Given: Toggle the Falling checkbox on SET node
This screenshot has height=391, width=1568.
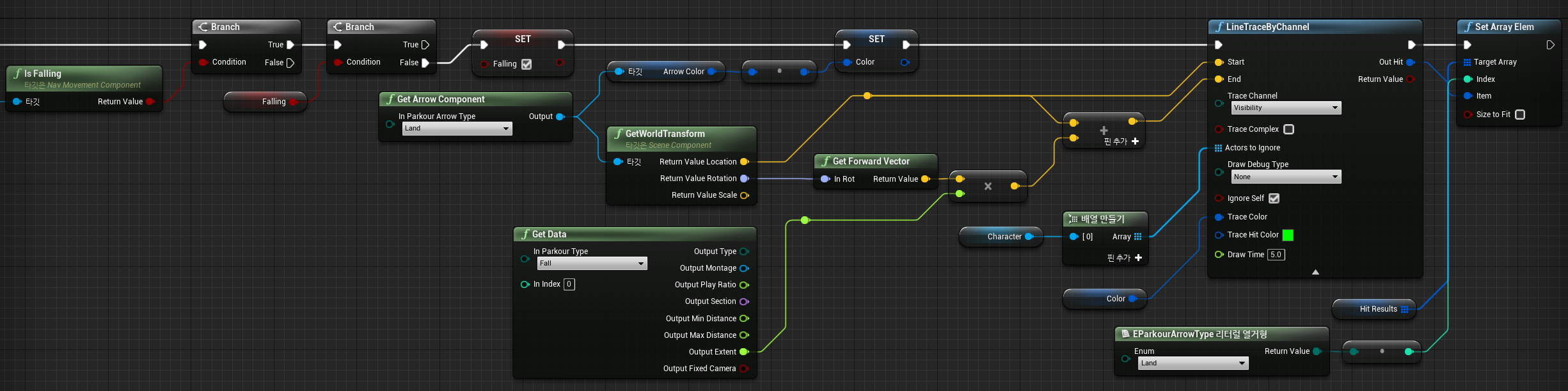Looking at the screenshot, I should click(x=527, y=64).
